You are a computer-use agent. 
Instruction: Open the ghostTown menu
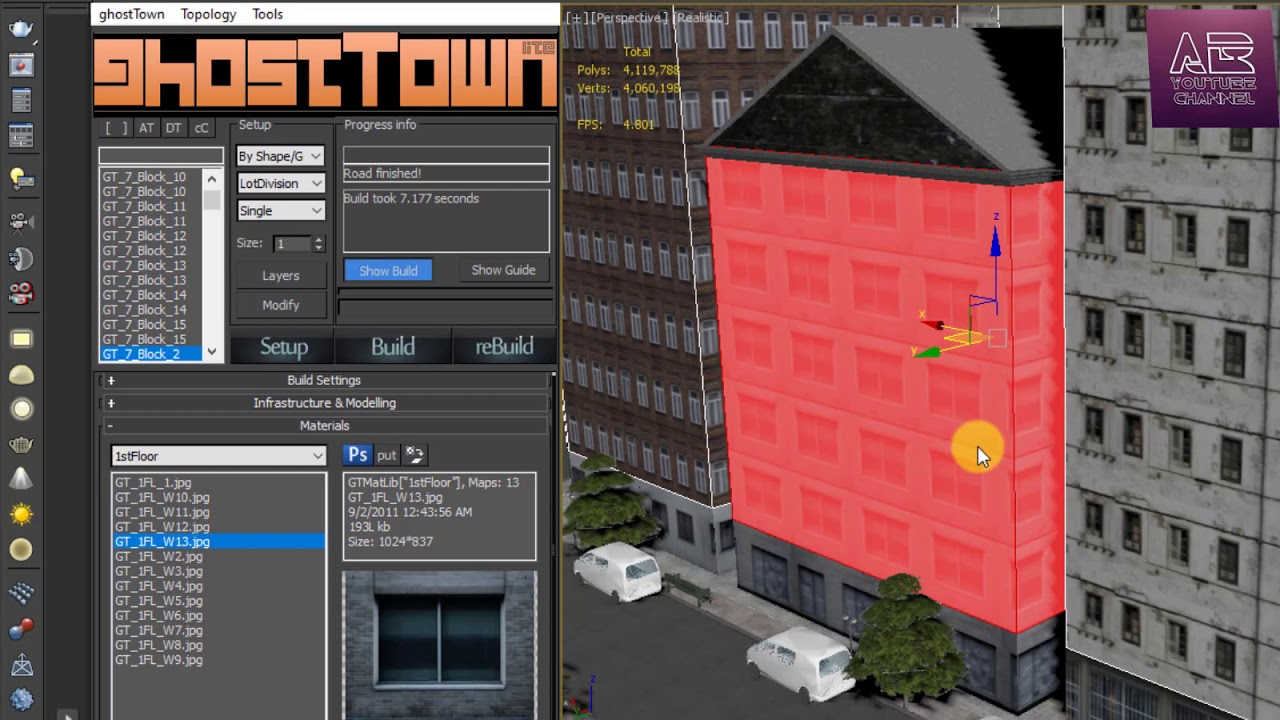[x=131, y=14]
